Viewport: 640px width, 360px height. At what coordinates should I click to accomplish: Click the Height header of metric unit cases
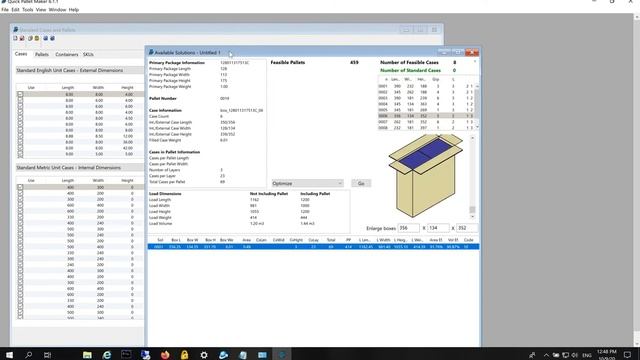coord(127,180)
